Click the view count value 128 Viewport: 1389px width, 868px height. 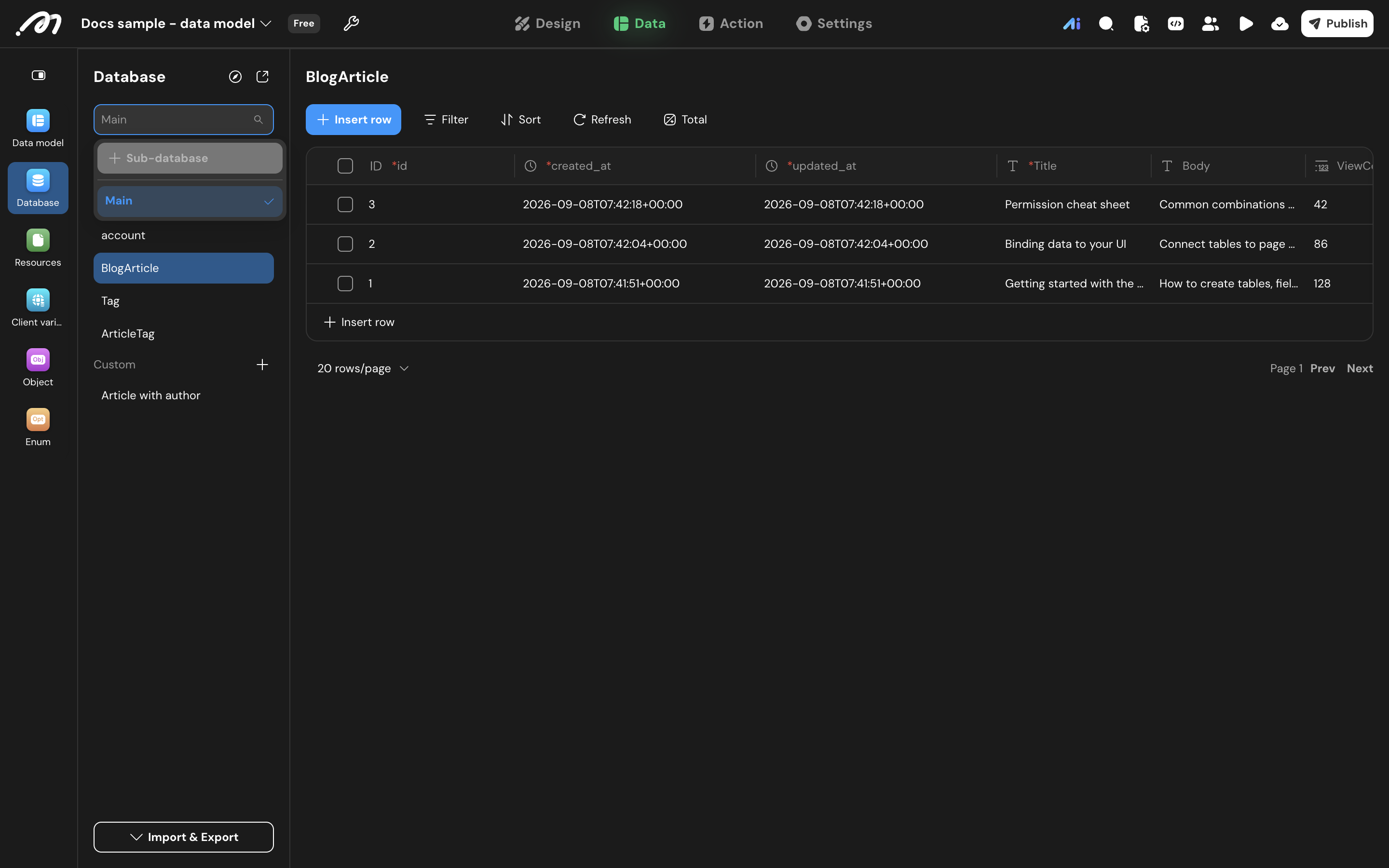[1322, 284]
